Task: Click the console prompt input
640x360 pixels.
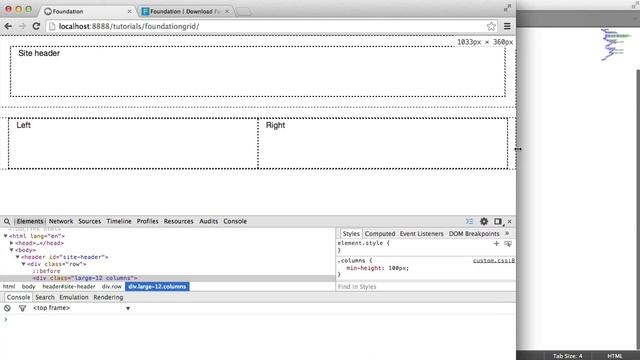Action: coord(260,319)
